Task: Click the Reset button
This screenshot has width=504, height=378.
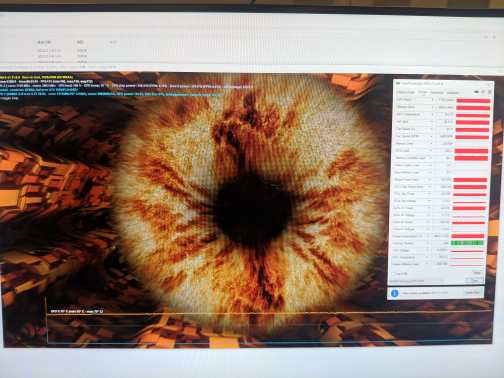Action: [x=477, y=273]
